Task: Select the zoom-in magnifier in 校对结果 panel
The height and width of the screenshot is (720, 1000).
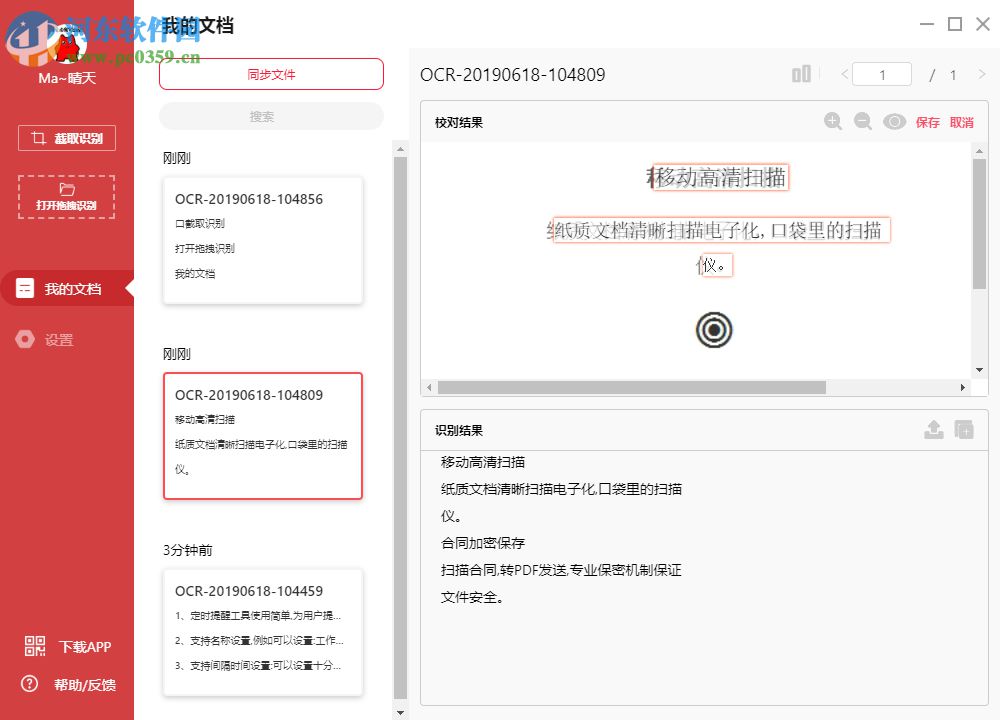Action: point(833,121)
